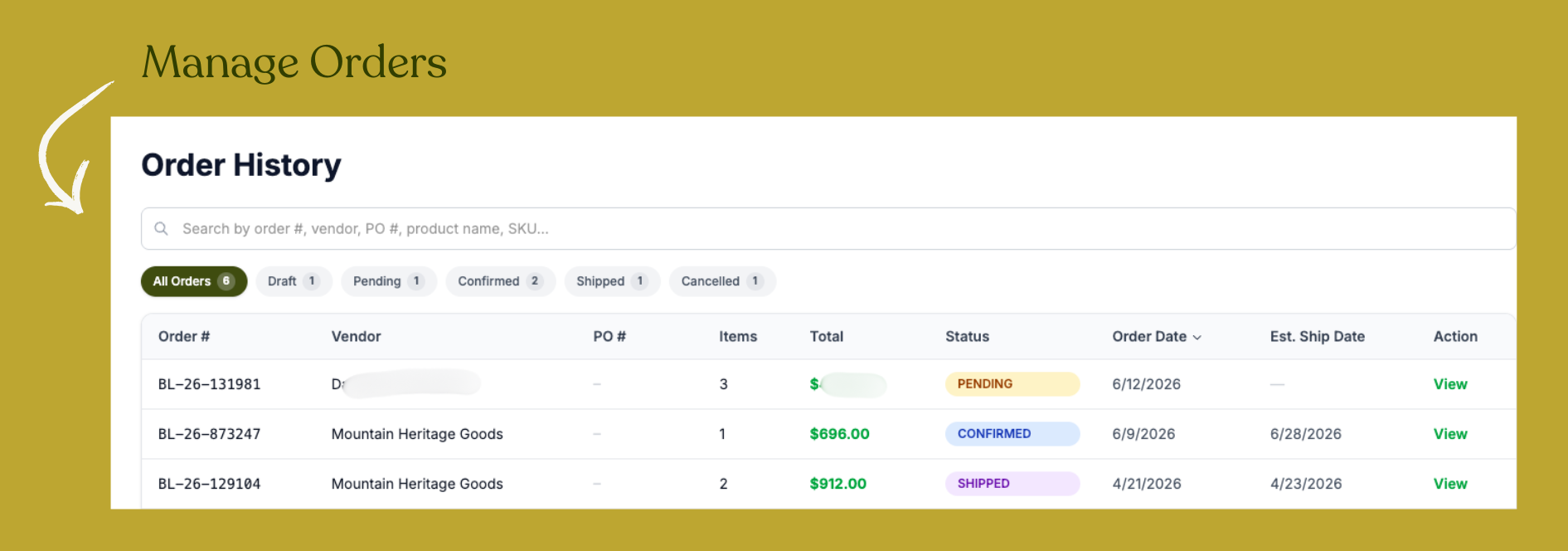1568x551 pixels.
Task: Click order date 6/9/2026
Action: (x=1143, y=434)
